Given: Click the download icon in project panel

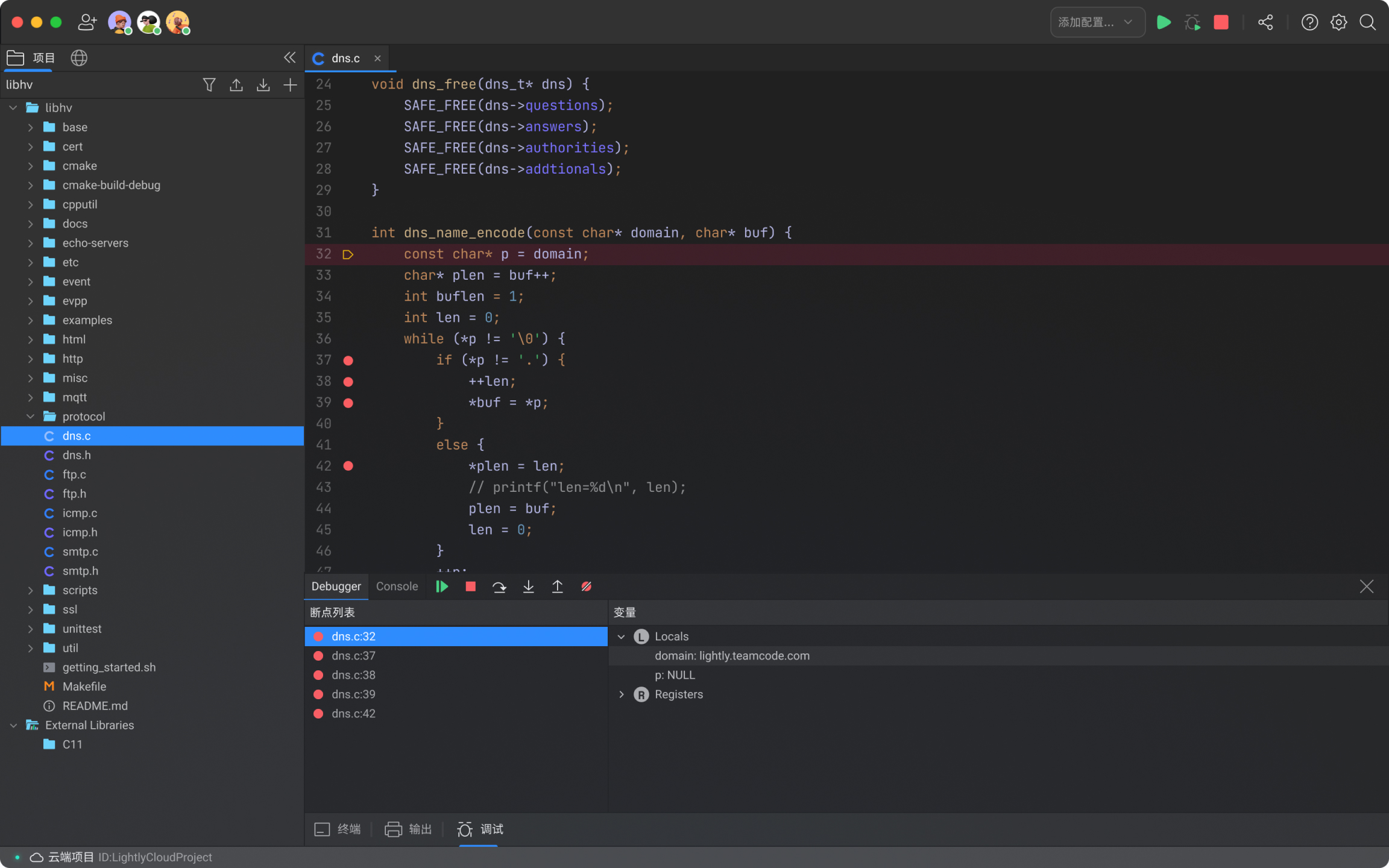Looking at the screenshot, I should coord(263,84).
